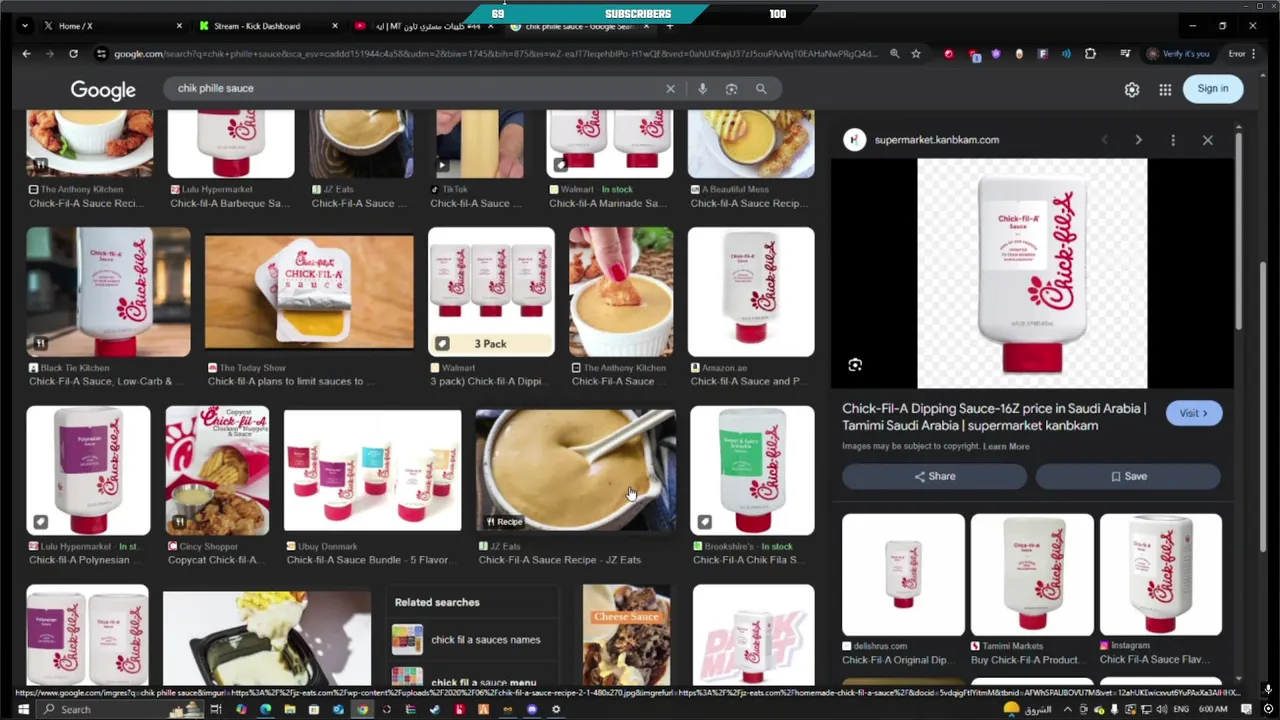Clear the Google search box with X
Image resolution: width=1280 pixels, height=720 pixels.
click(x=670, y=89)
